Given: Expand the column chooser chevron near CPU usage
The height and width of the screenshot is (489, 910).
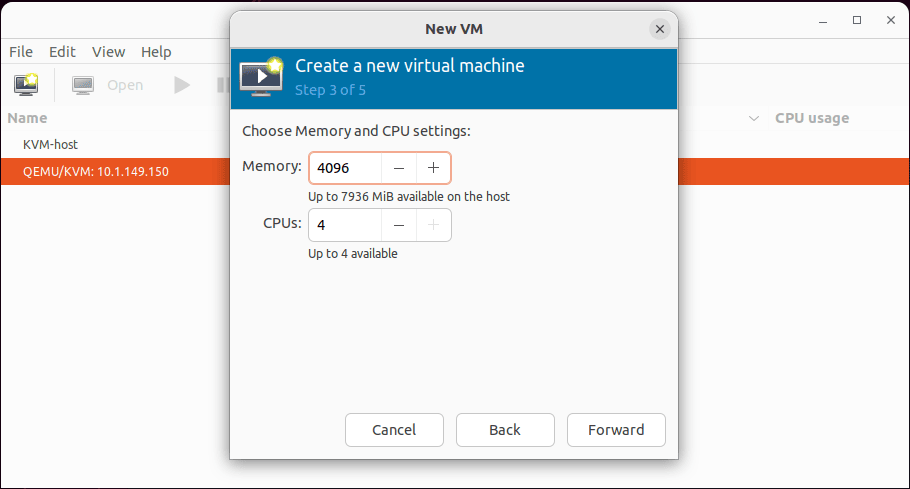Looking at the screenshot, I should coord(753,118).
